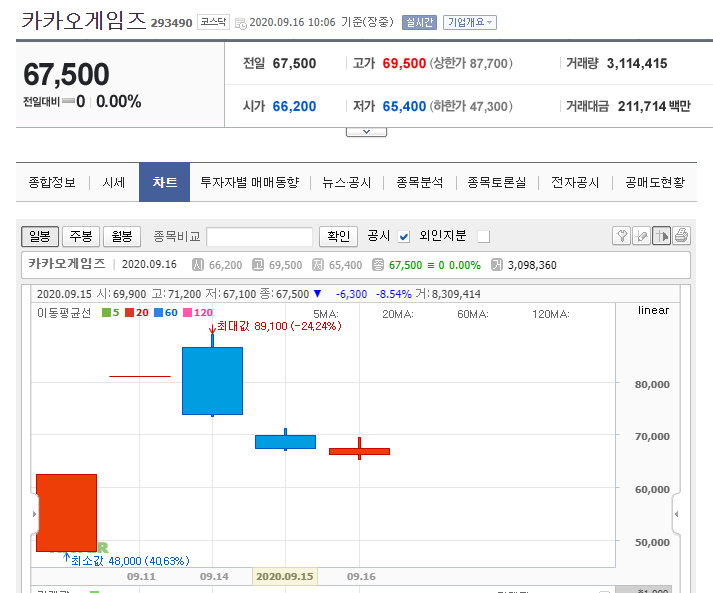Click the calendar clock icon beside date

[x=241, y=23]
